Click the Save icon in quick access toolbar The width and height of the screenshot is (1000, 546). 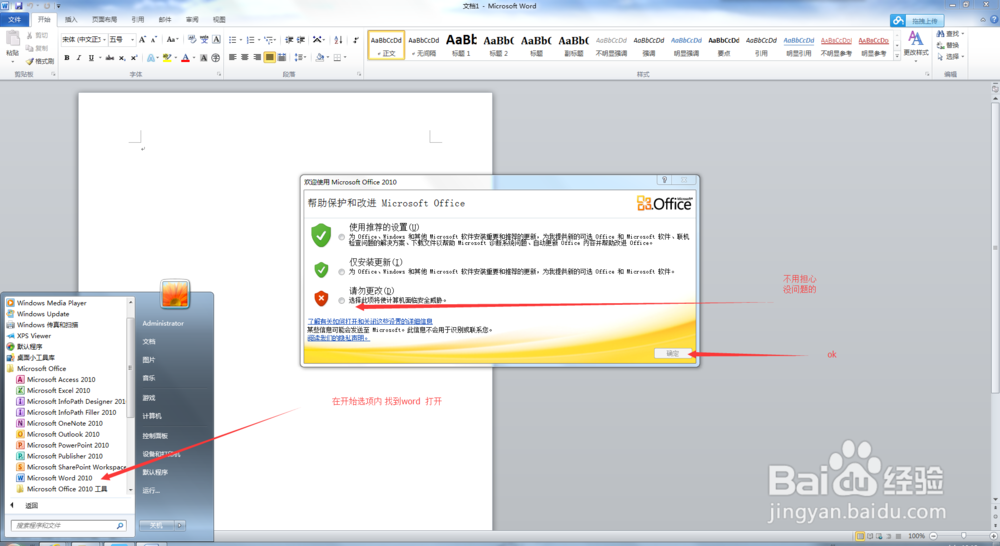(18, 6)
